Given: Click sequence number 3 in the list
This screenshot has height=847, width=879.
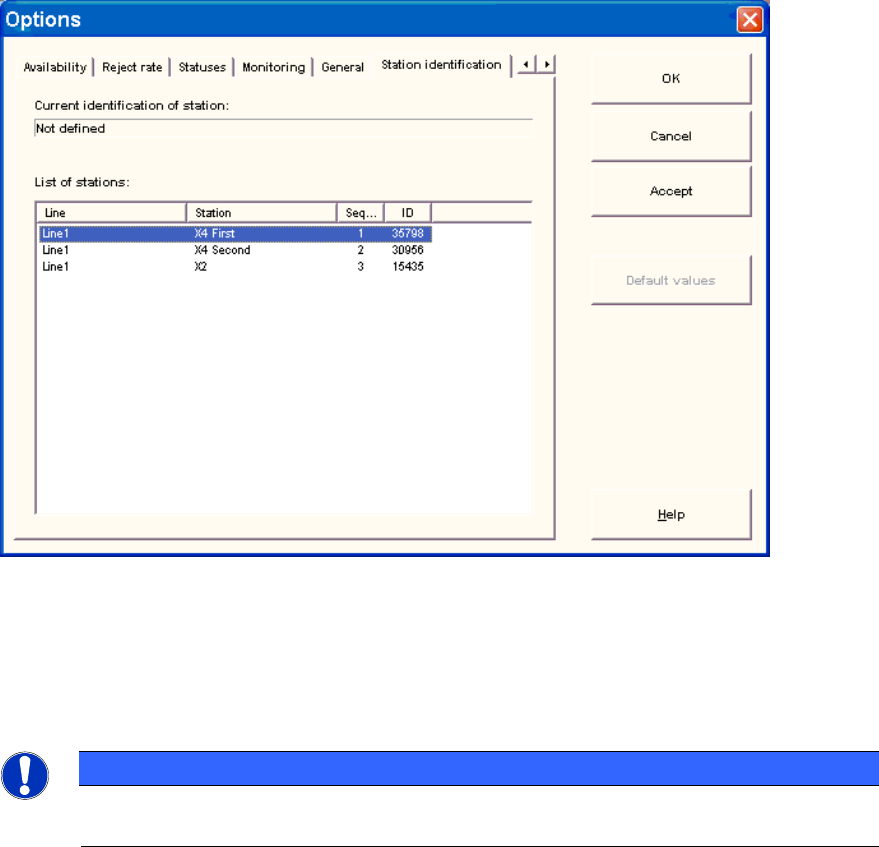Looking at the screenshot, I should pyautogui.click(x=360, y=267).
